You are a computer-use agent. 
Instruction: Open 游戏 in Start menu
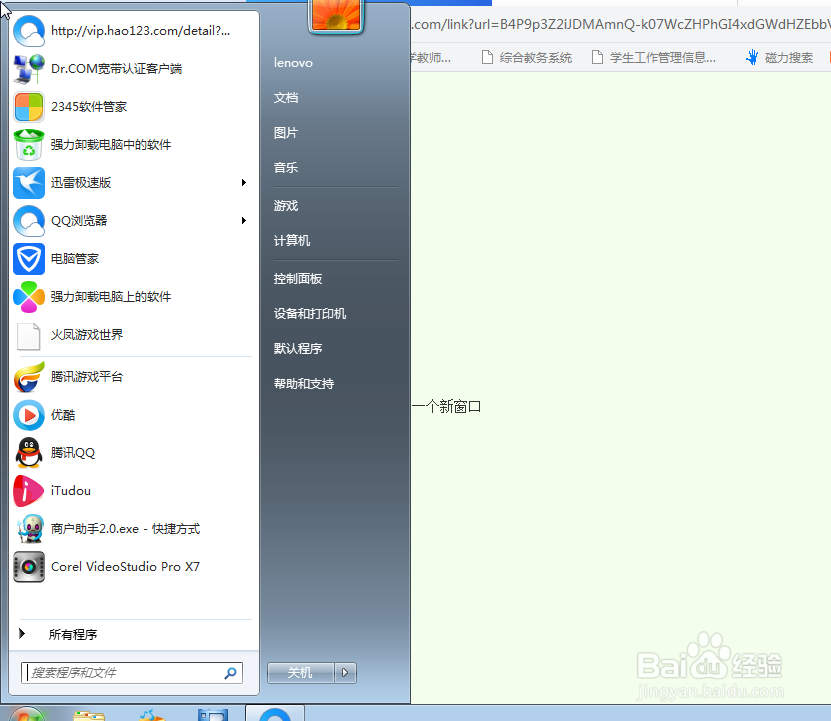pyautogui.click(x=286, y=206)
